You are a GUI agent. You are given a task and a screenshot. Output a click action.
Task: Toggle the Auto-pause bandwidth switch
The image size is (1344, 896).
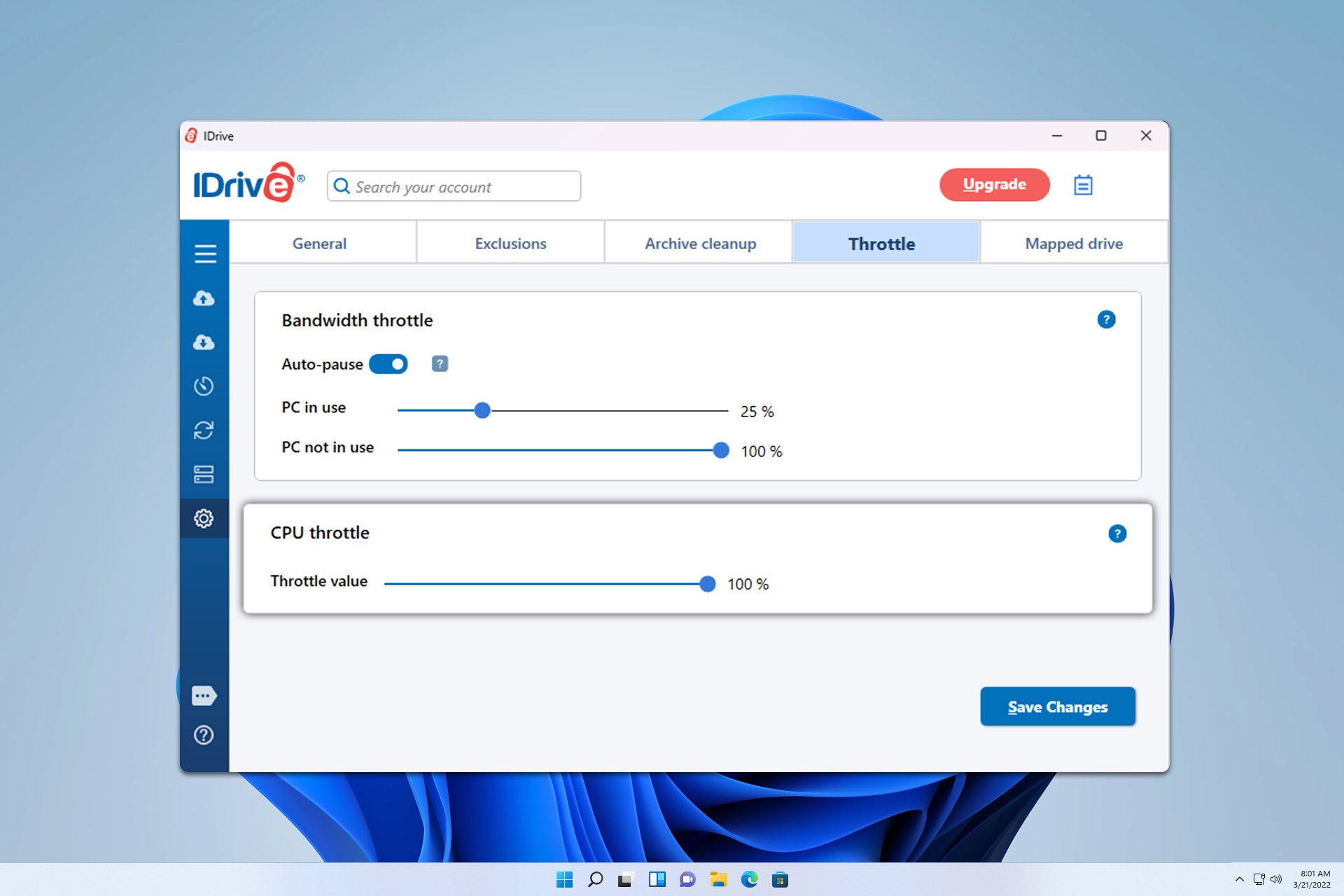(x=389, y=364)
